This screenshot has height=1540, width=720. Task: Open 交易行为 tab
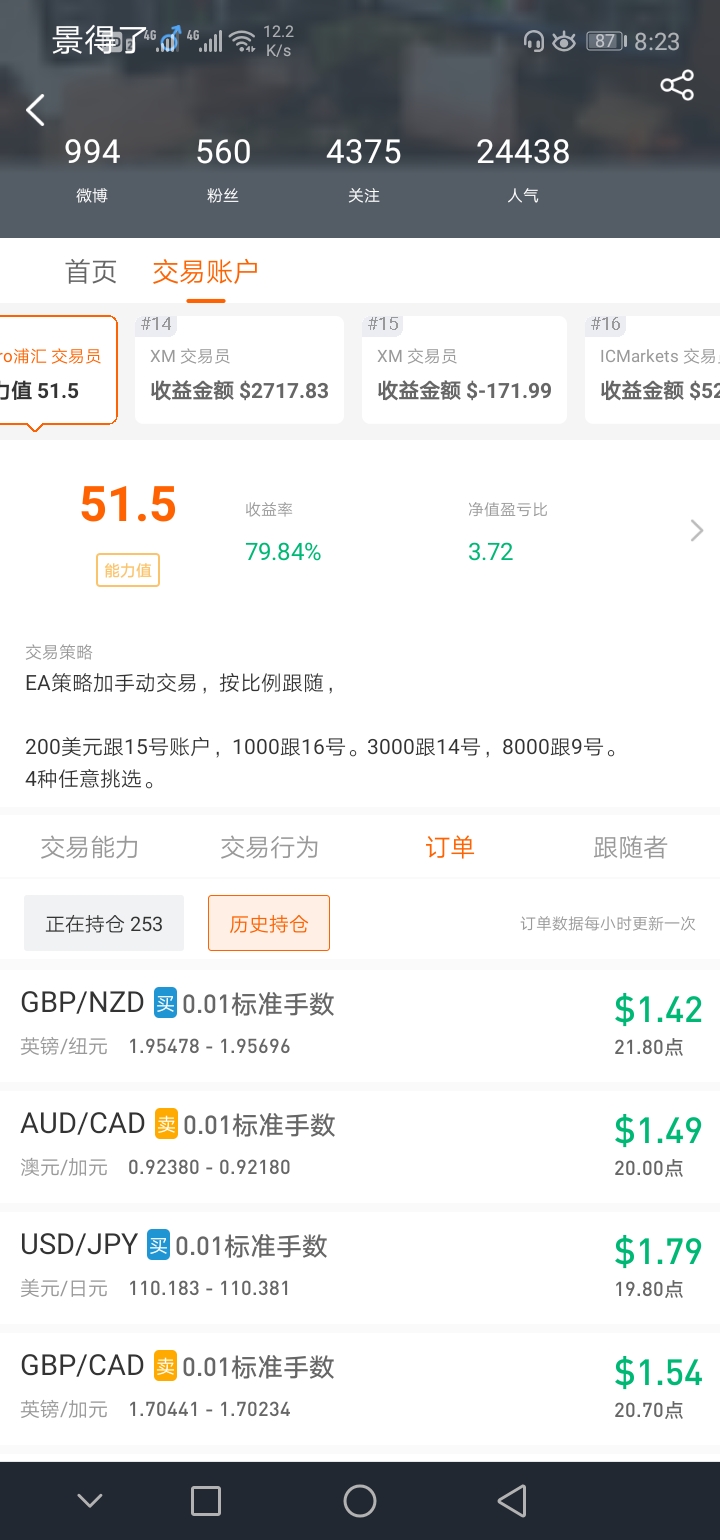269,847
